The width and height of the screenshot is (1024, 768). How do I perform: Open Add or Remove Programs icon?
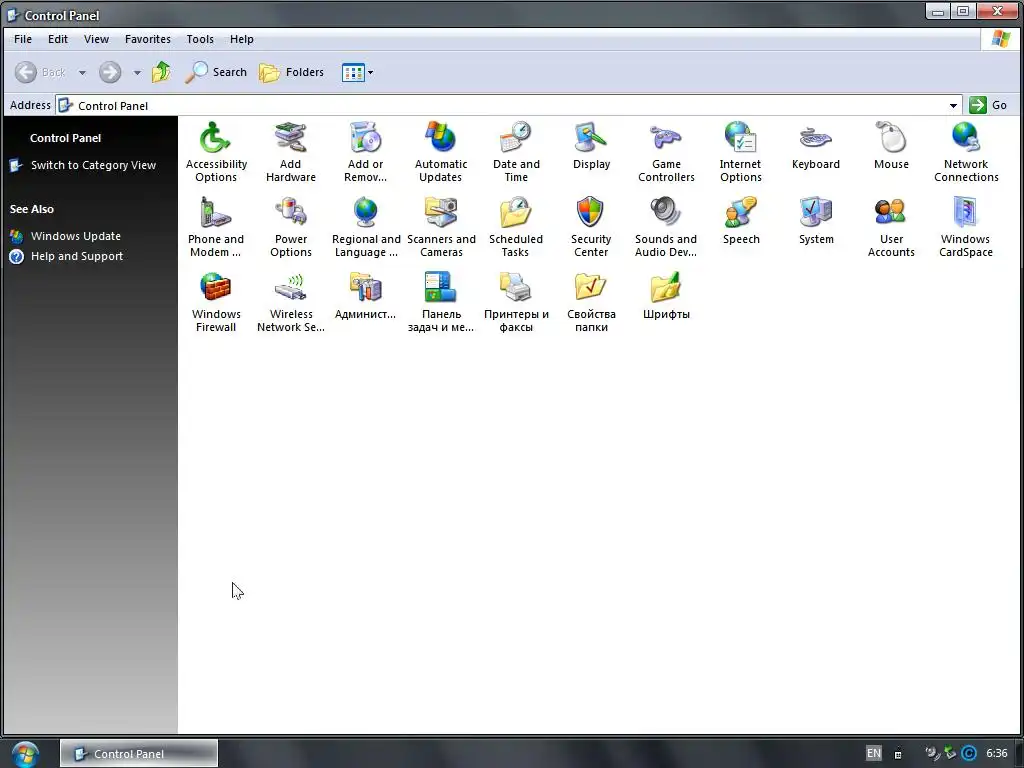coord(366,138)
